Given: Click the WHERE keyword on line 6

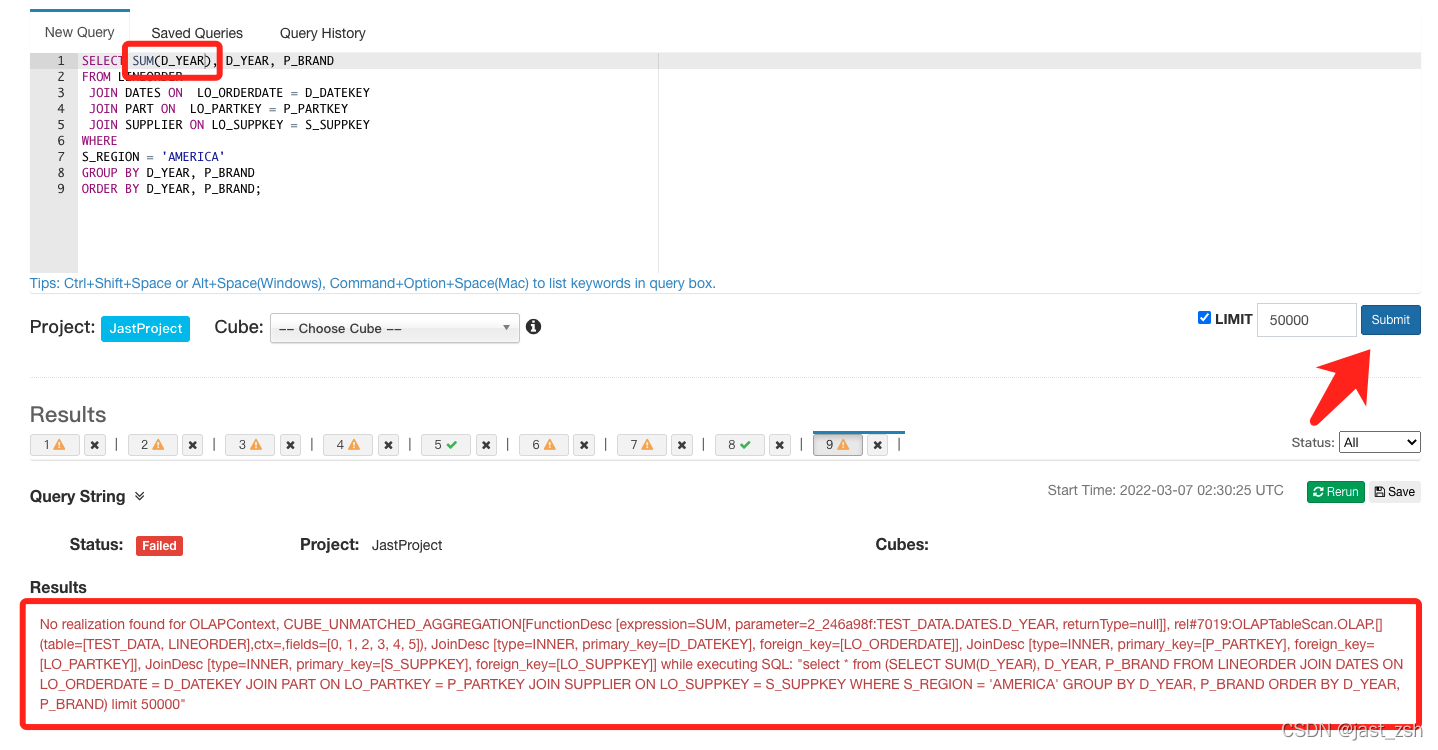Looking at the screenshot, I should click(99, 141).
